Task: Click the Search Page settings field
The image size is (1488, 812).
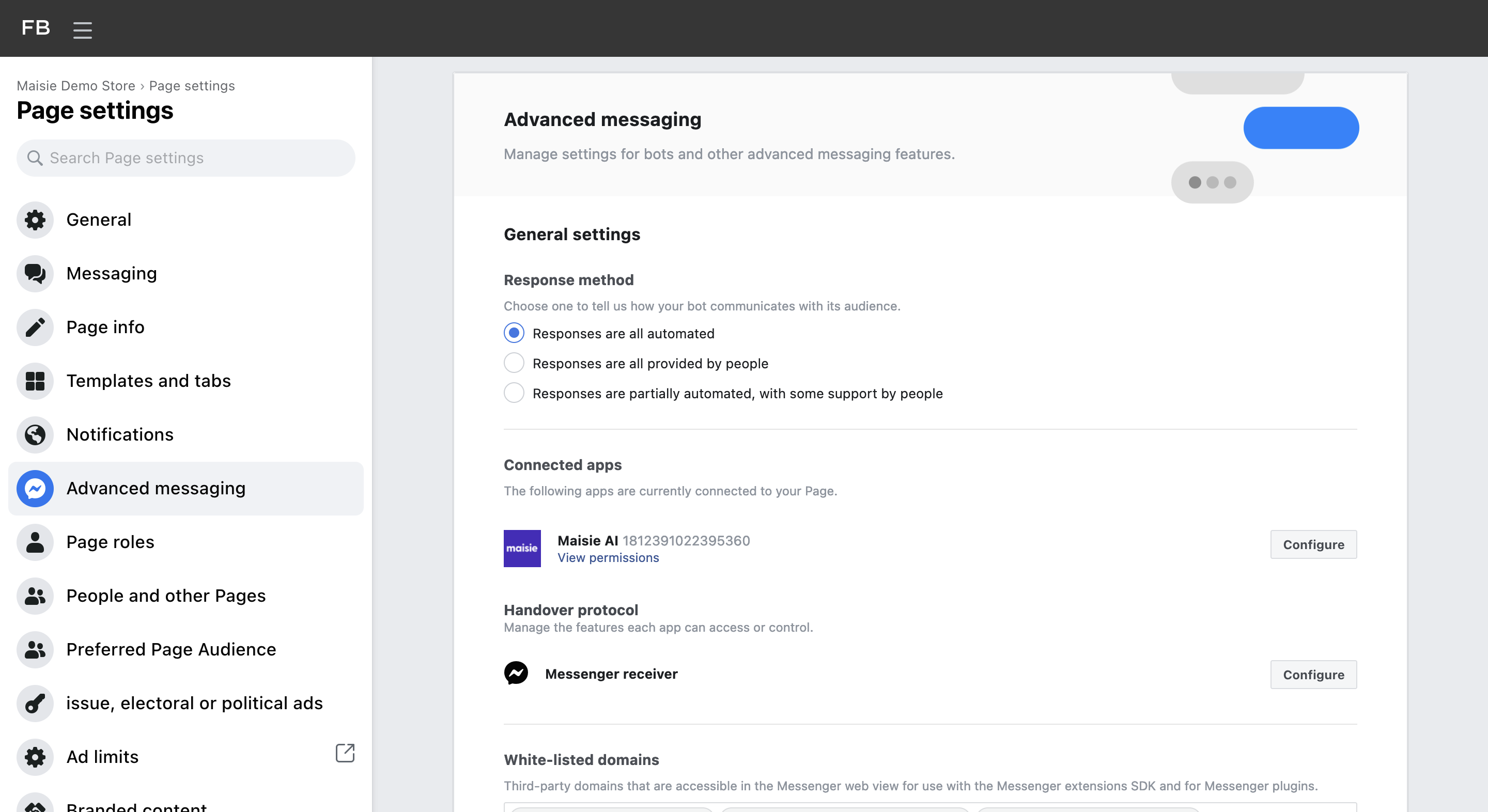Action: coord(186,158)
